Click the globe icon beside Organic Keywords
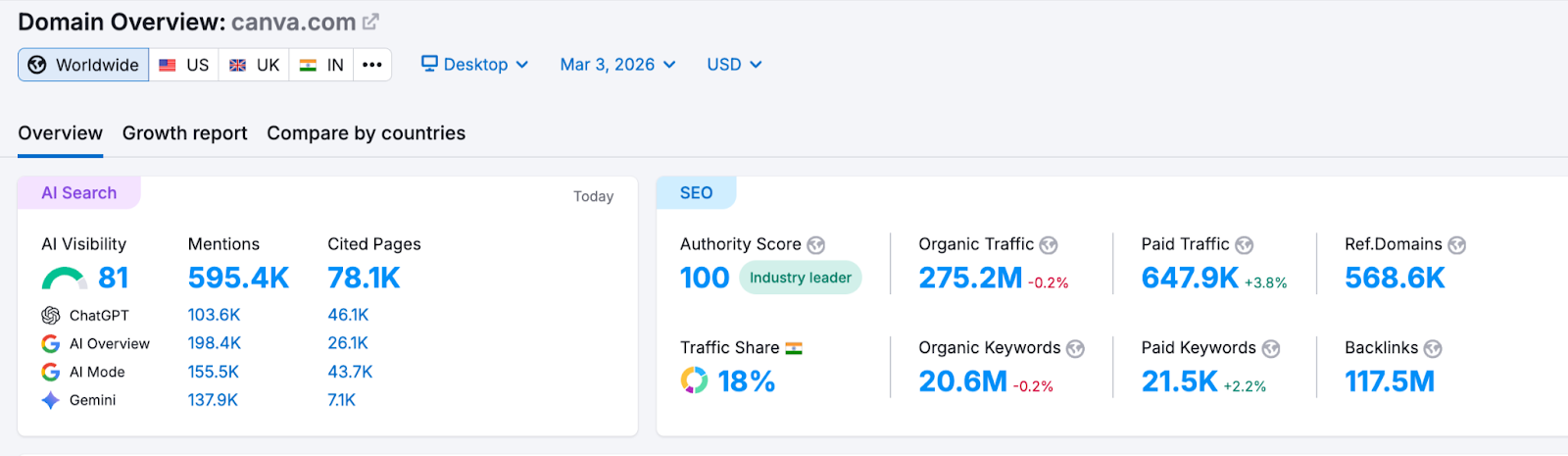 (x=1075, y=349)
